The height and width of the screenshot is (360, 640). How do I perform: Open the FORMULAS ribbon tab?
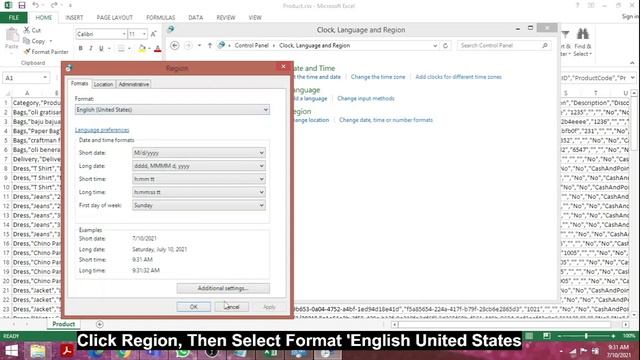click(x=160, y=18)
